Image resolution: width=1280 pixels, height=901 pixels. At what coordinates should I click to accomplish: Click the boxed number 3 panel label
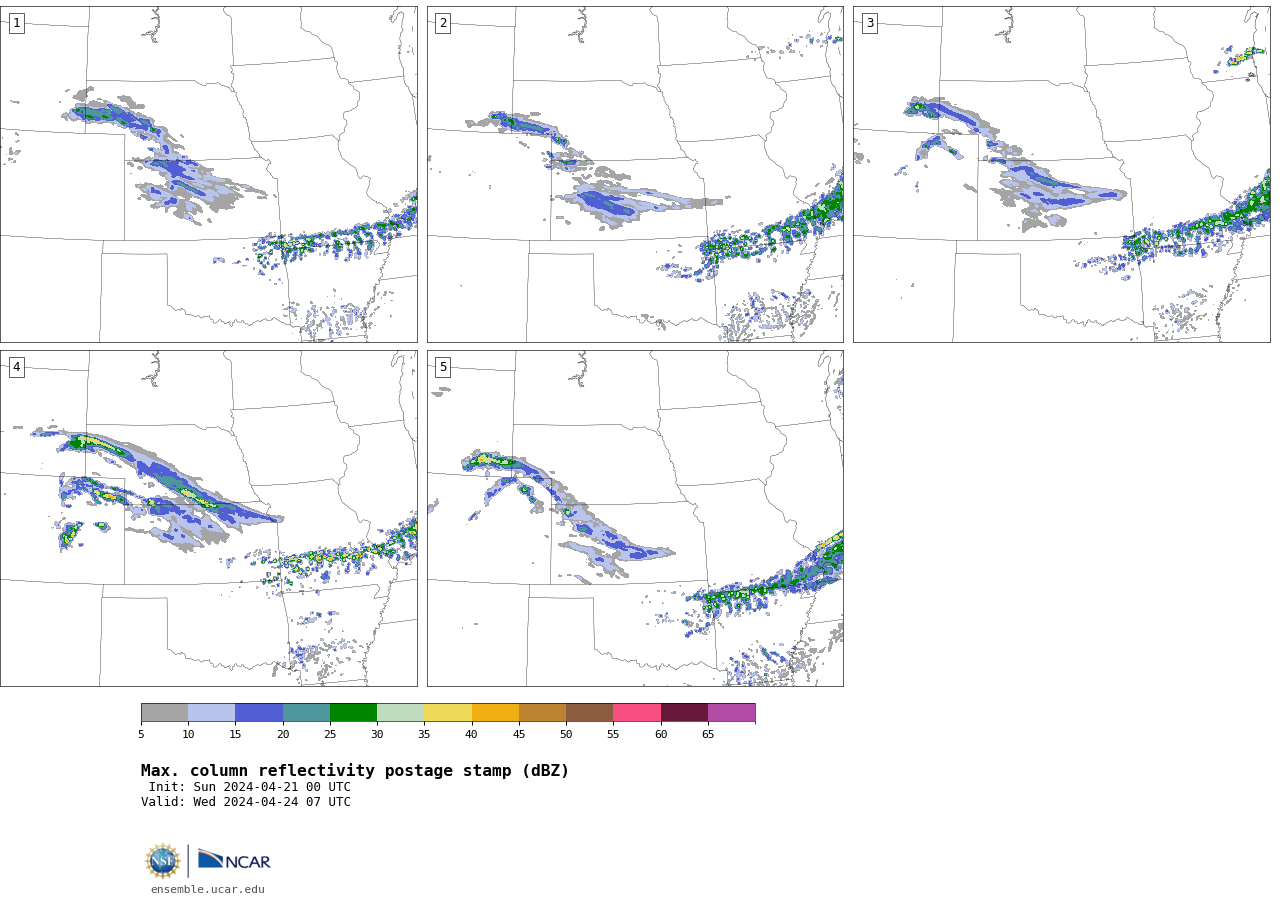click(869, 23)
